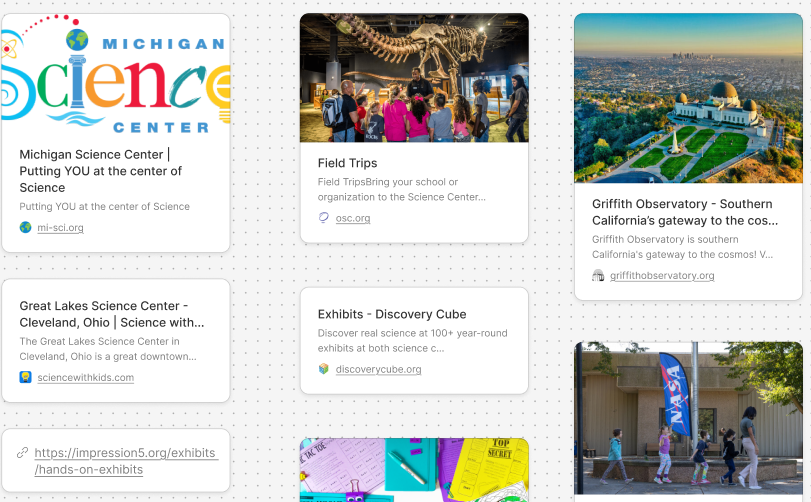811x502 pixels.
Task: Open the sciencewithkids.com link
Action: (85, 377)
